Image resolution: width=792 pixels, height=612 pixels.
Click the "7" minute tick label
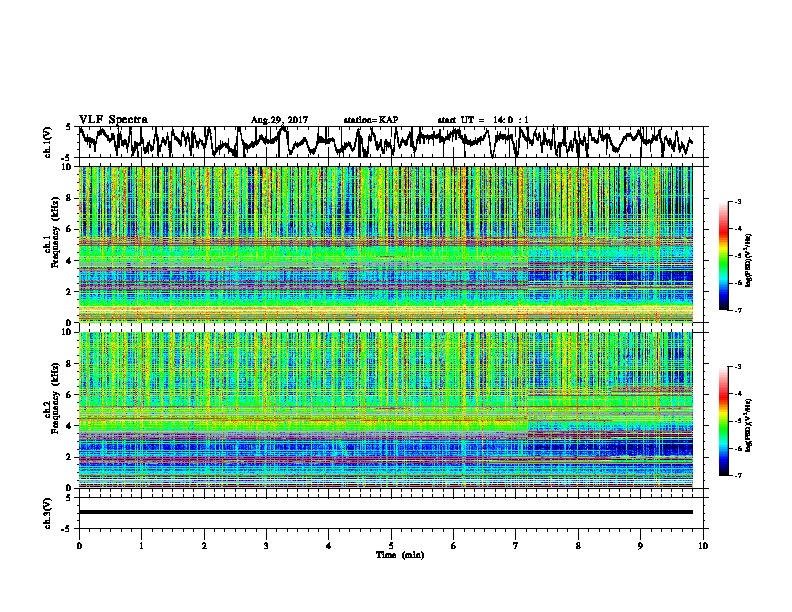[x=516, y=546]
